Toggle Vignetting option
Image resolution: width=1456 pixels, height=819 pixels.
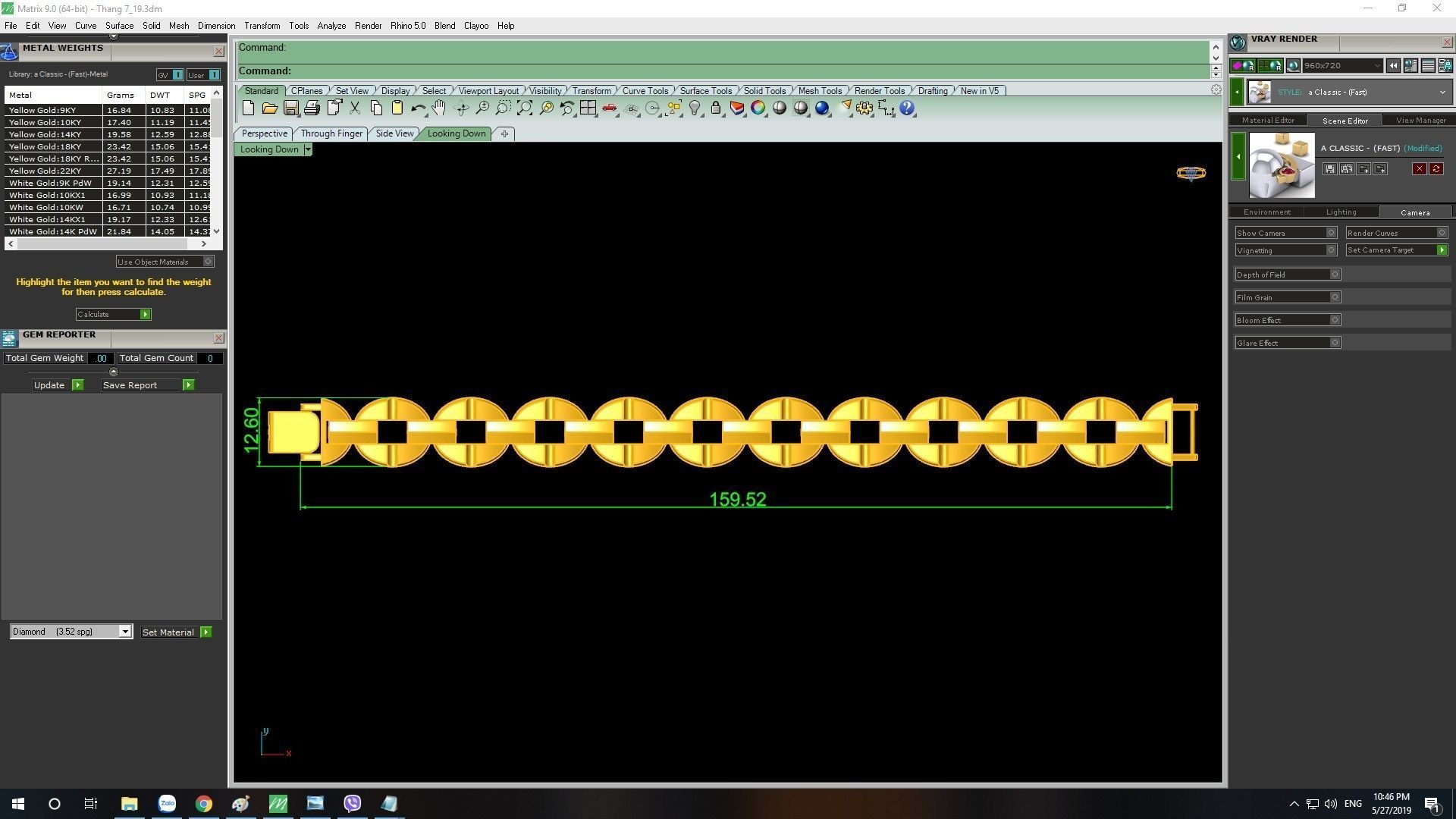pos(1286,250)
